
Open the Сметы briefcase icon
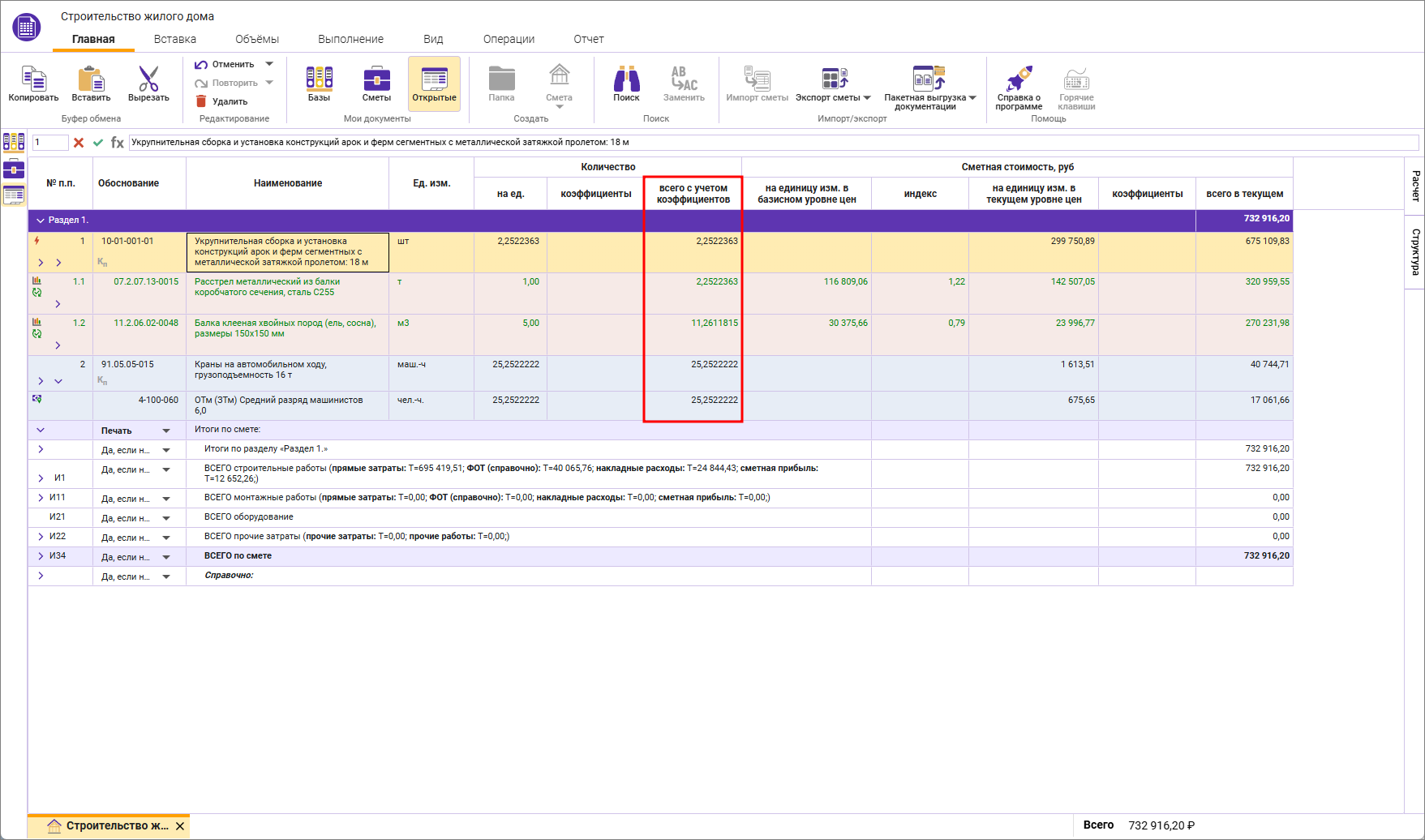[x=376, y=79]
